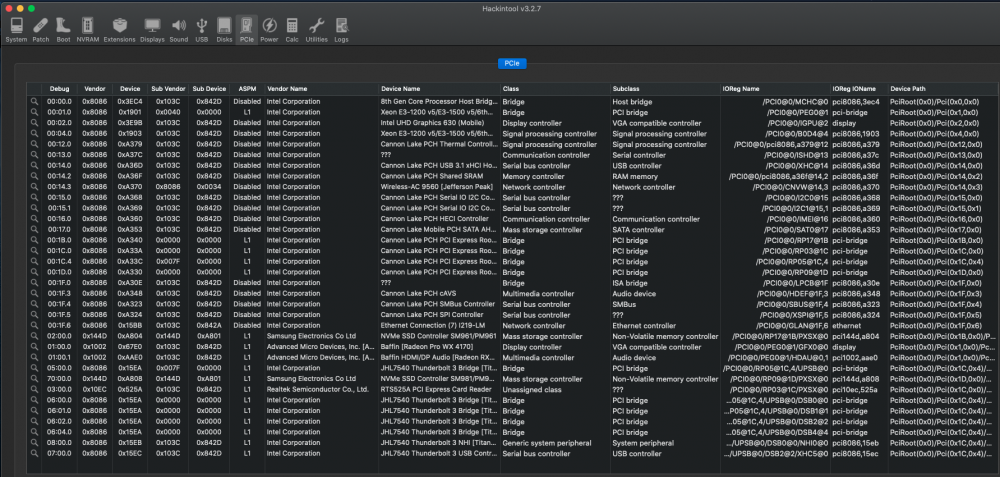1000x477 pixels.
Task: Sort by the Device Path column header
Action: [943, 89]
